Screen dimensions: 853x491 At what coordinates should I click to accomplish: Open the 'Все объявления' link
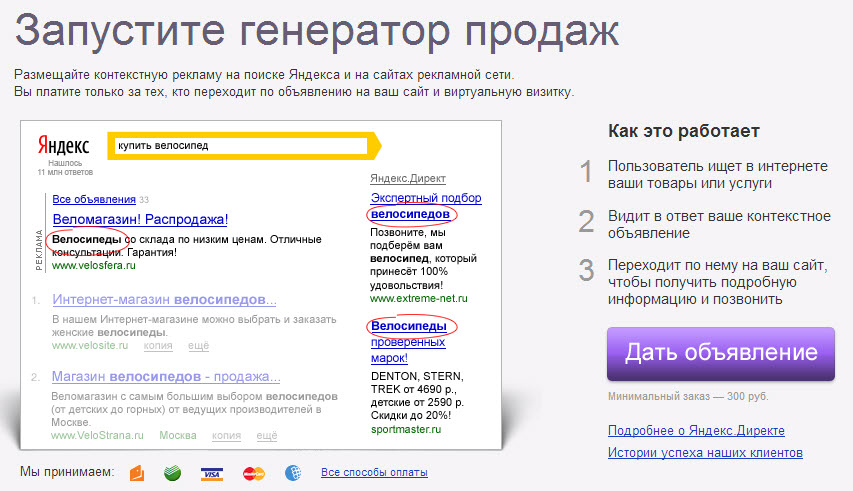pyautogui.click(x=94, y=200)
